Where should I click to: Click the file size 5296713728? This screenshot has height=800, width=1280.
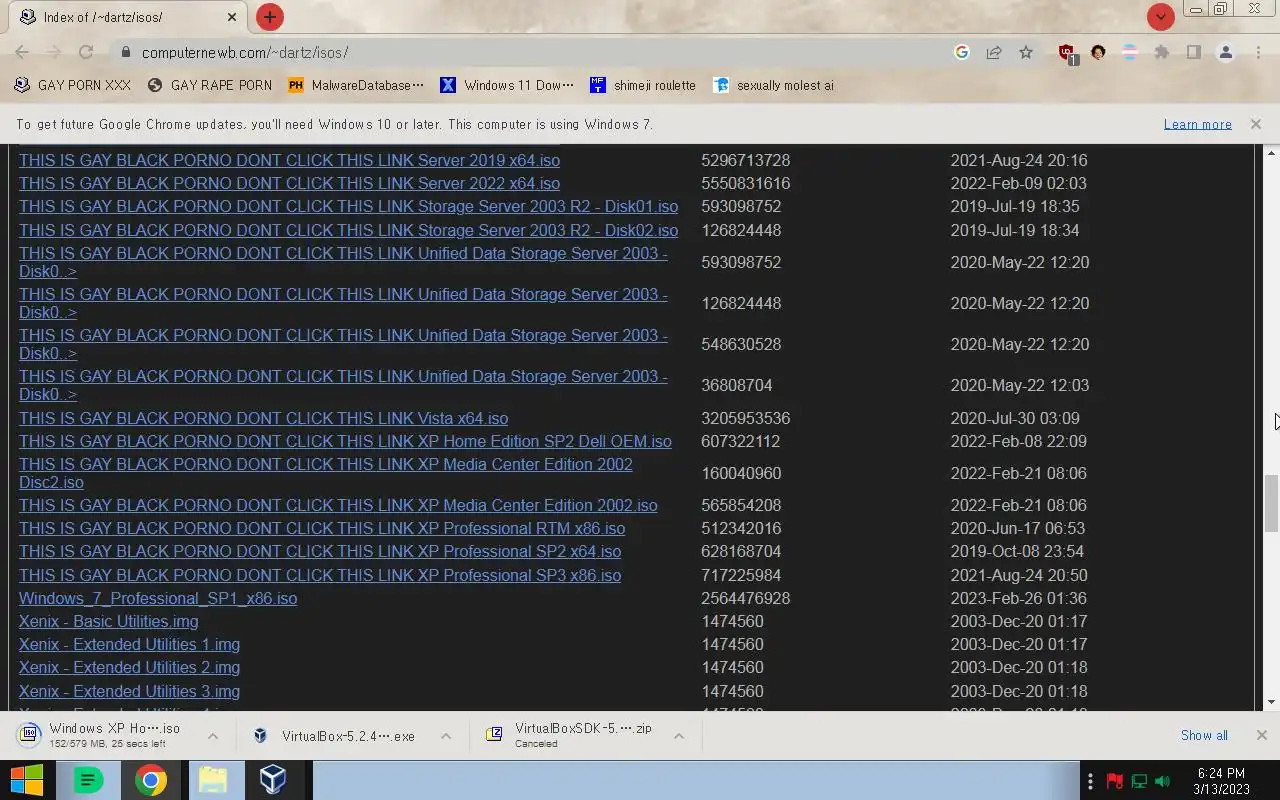coord(745,160)
